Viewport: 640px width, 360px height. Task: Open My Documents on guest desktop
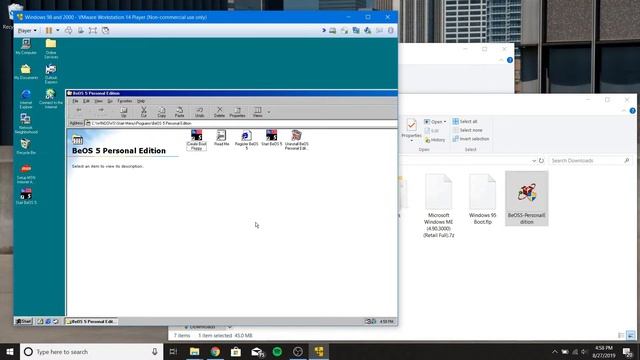coord(26,72)
